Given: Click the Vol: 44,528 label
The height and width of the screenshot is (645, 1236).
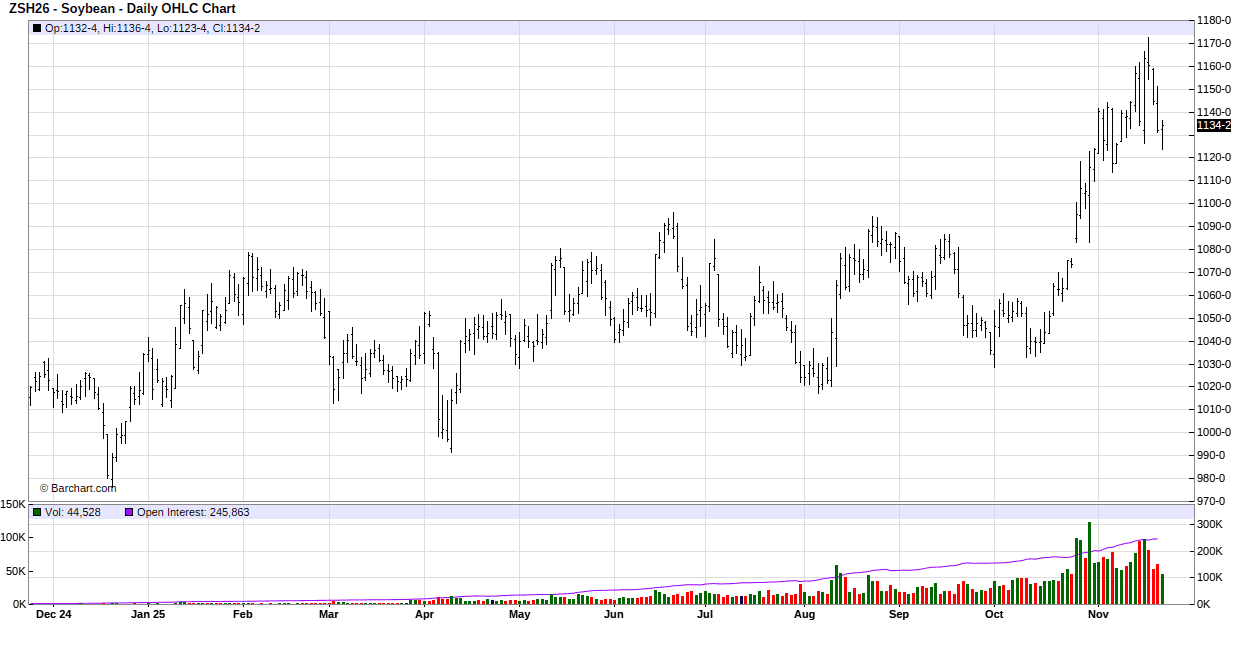Looking at the screenshot, I should [x=72, y=512].
